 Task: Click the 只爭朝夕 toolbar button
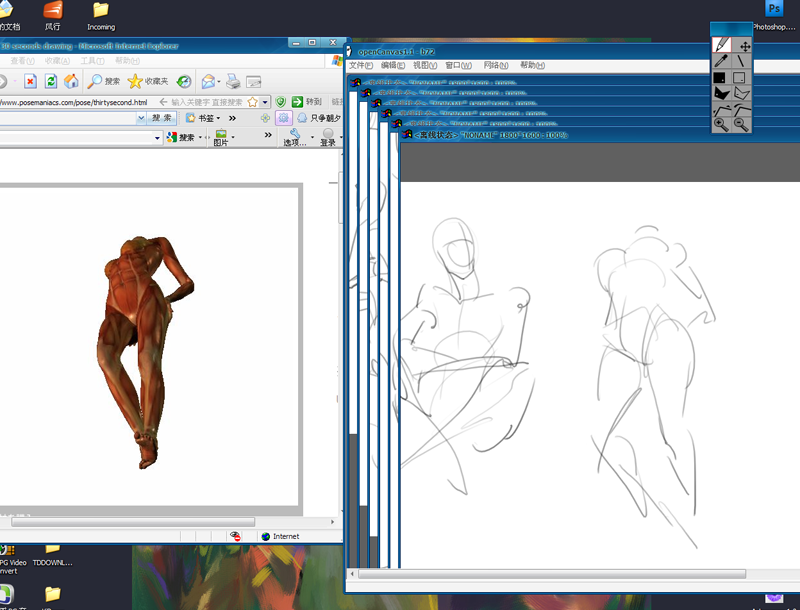click(319, 118)
